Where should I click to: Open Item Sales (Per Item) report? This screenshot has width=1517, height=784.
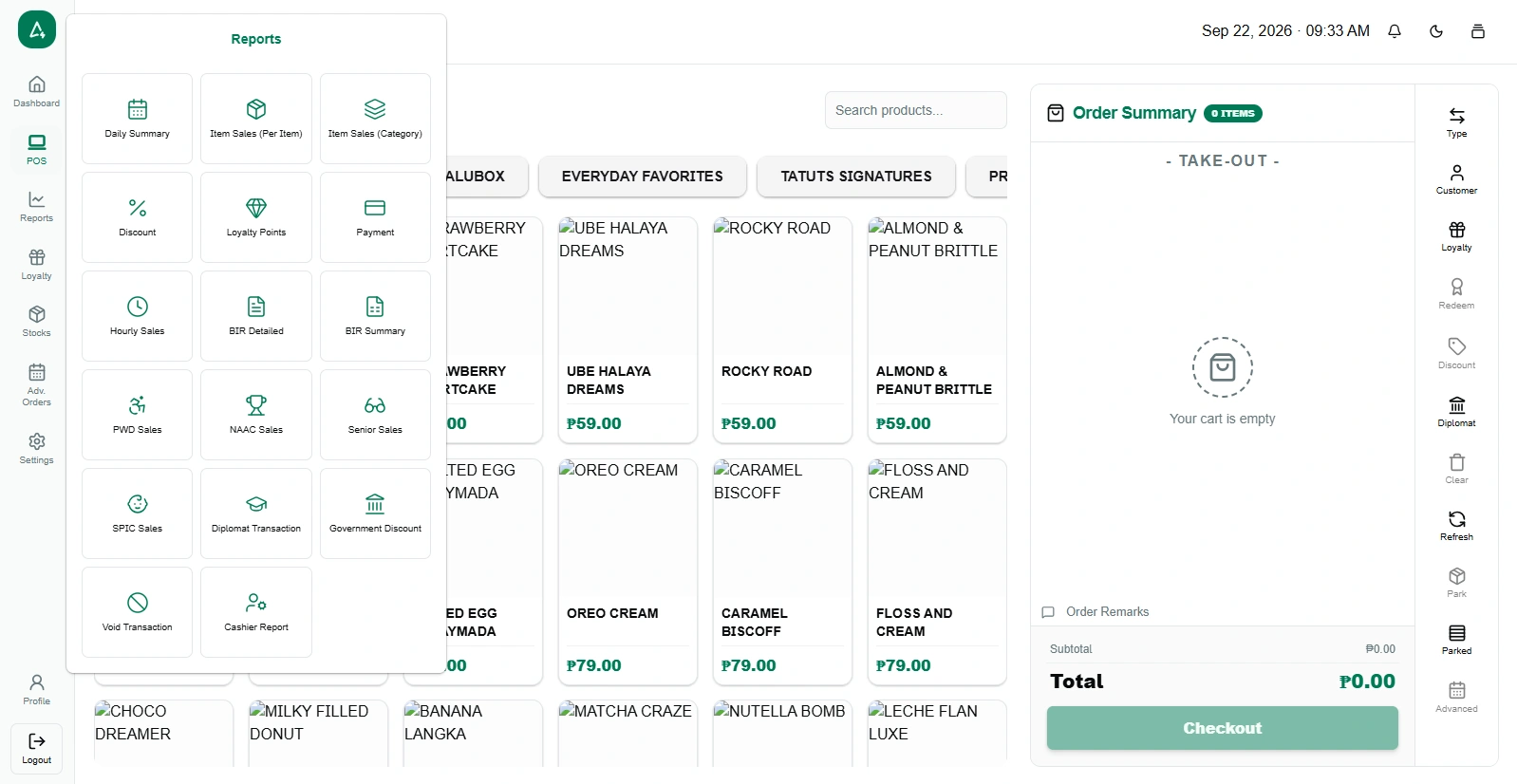(256, 119)
